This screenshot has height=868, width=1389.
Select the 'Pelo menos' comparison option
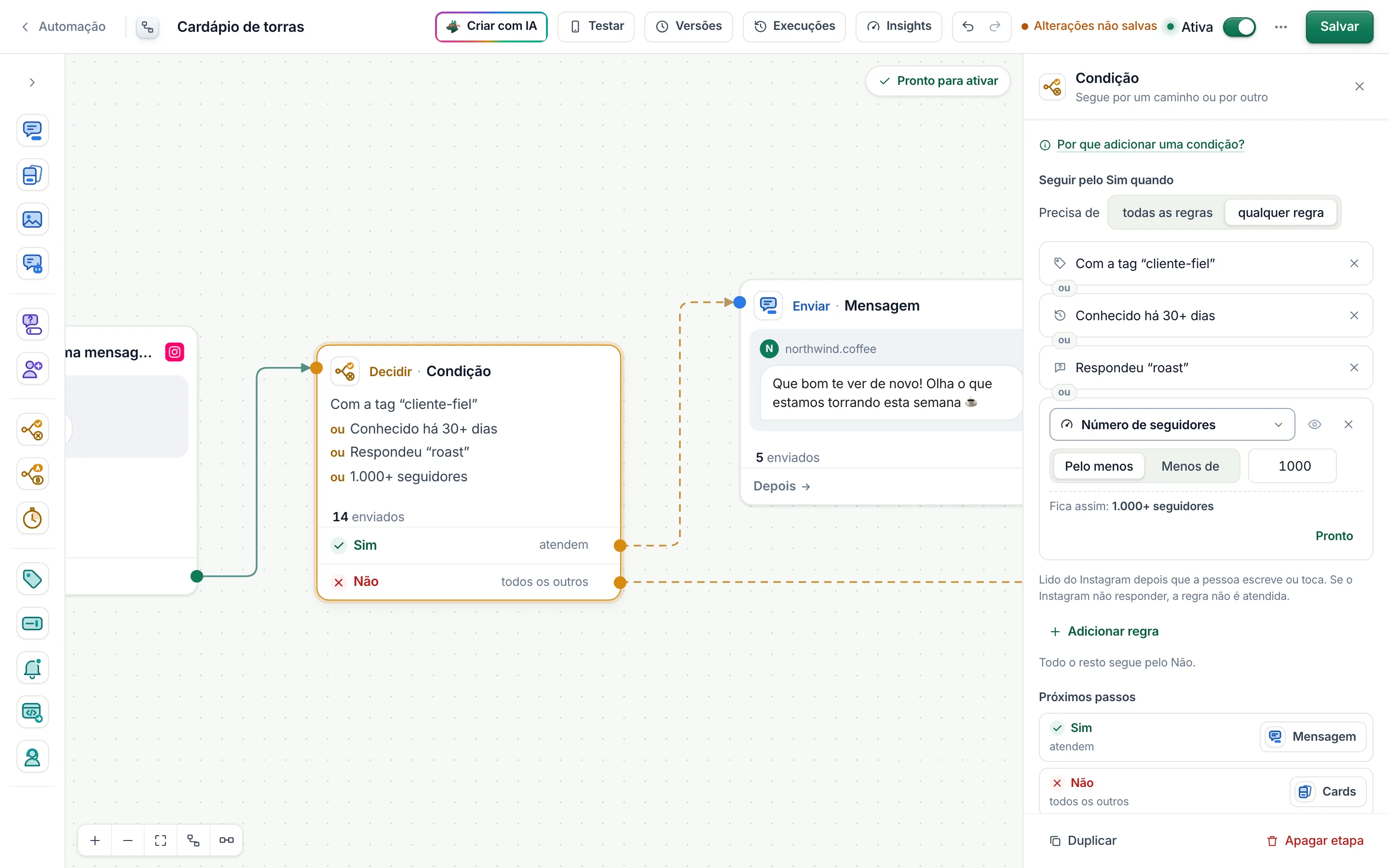tap(1099, 466)
